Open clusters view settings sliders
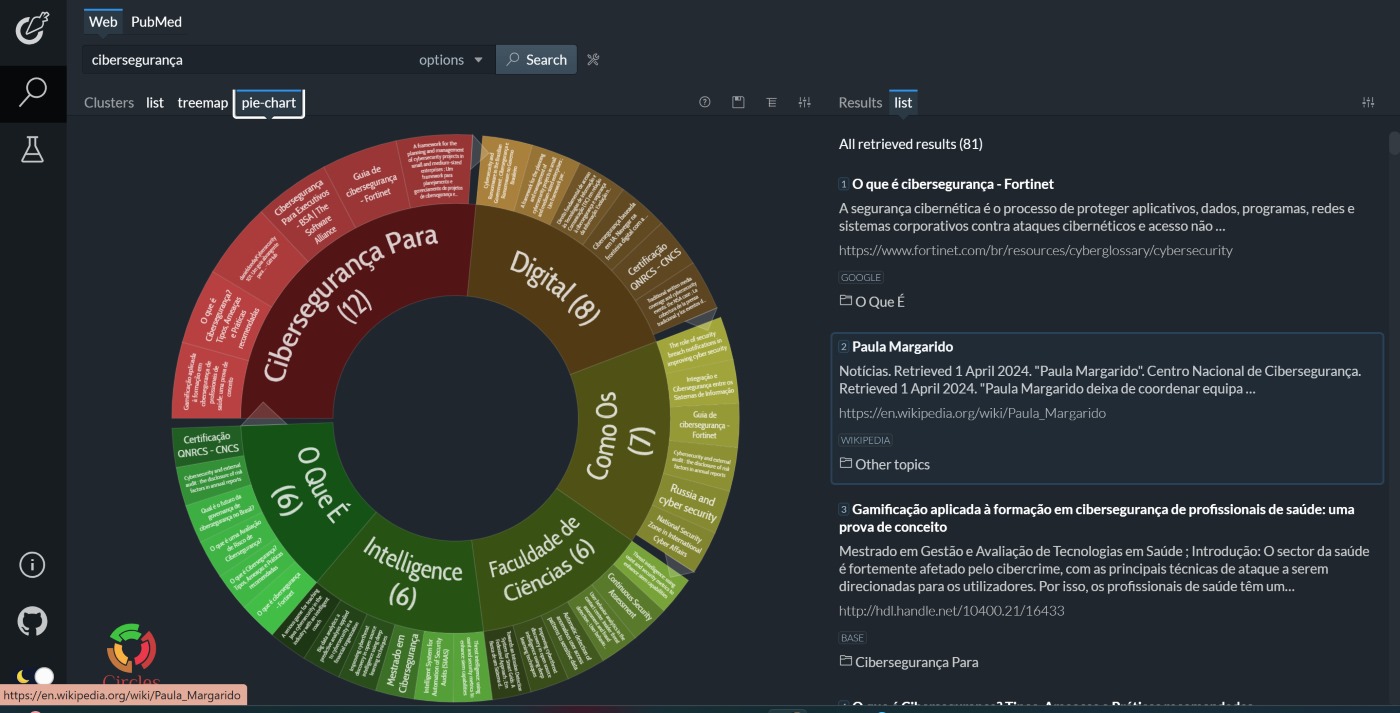 [x=804, y=102]
